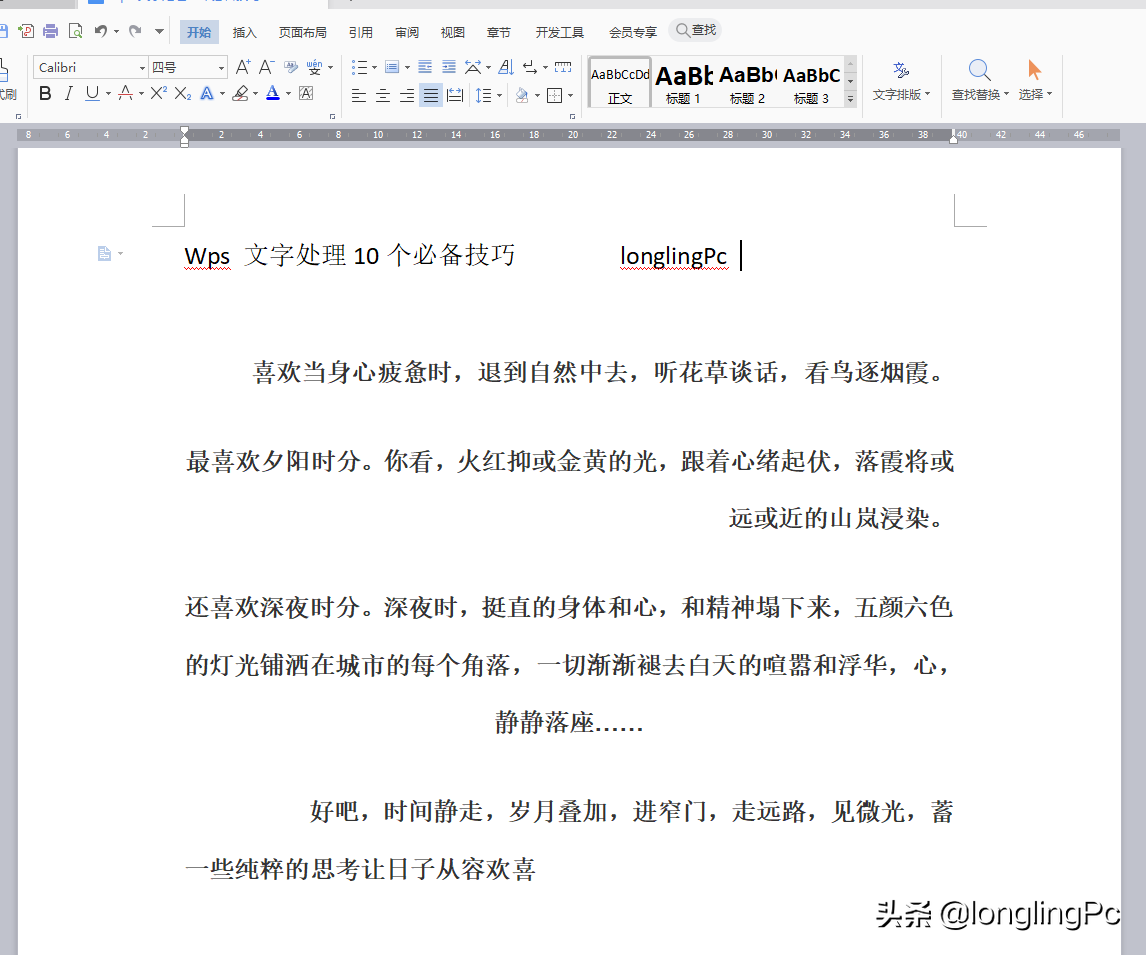
Task: Align text right
Action: coord(407,95)
